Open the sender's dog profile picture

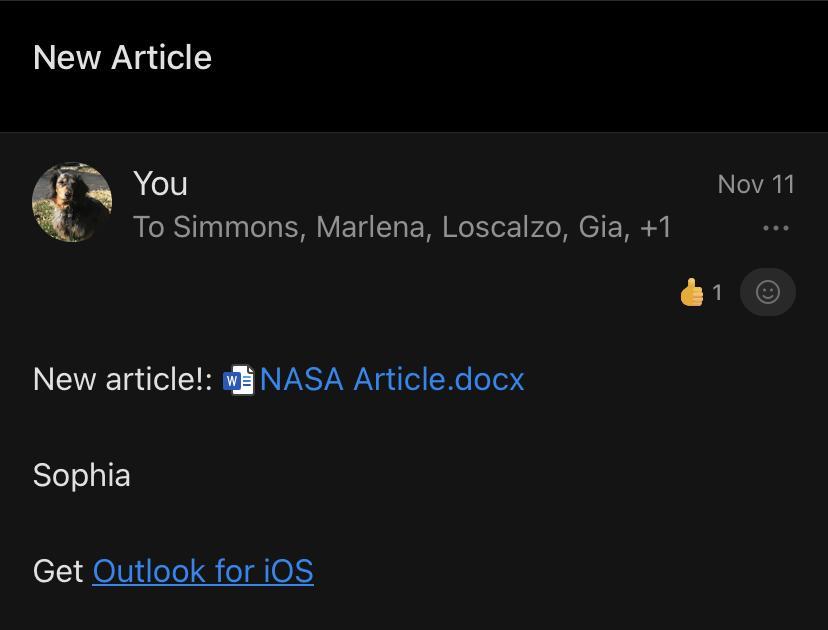72,203
